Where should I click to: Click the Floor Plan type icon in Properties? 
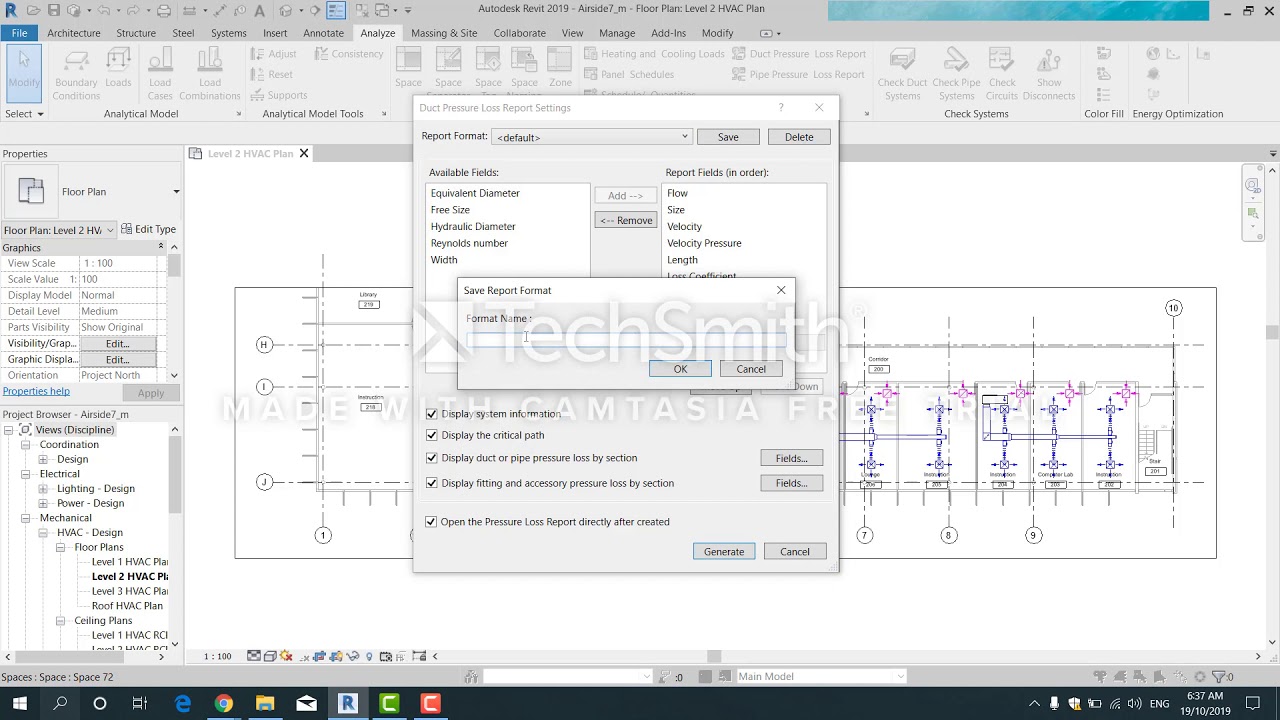31,191
